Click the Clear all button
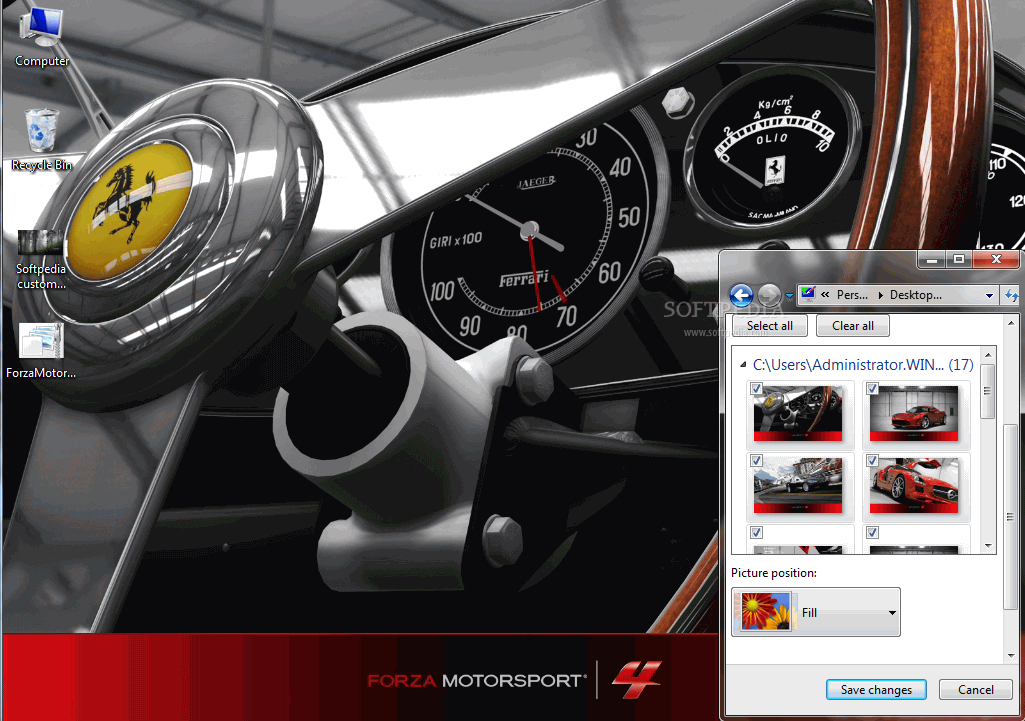1025x721 pixels. click(852, 326)
